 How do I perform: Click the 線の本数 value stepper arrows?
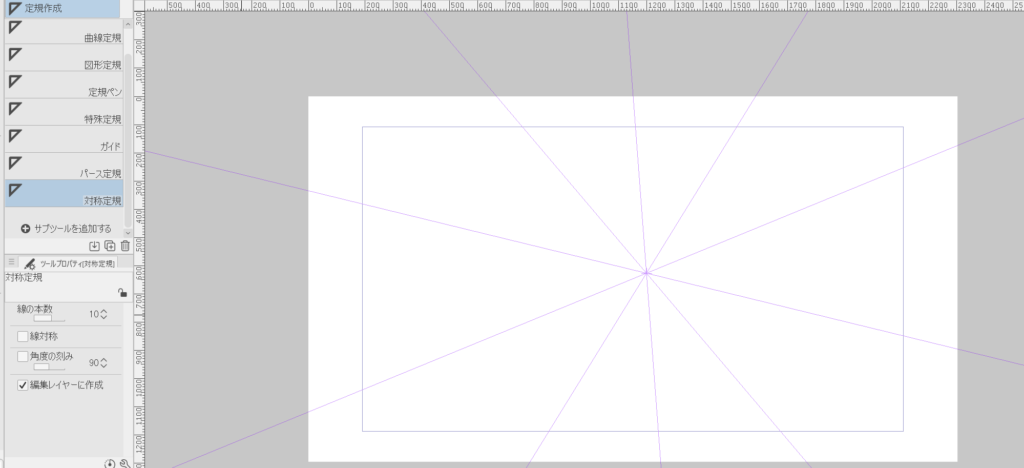[103, 314]
